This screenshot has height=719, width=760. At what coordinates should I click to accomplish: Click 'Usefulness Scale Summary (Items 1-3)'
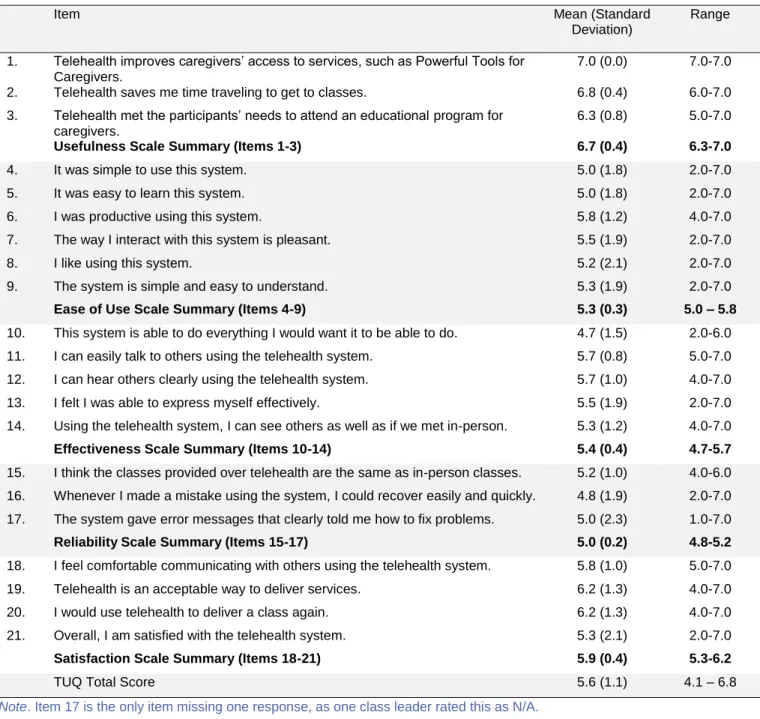point(177,146)
